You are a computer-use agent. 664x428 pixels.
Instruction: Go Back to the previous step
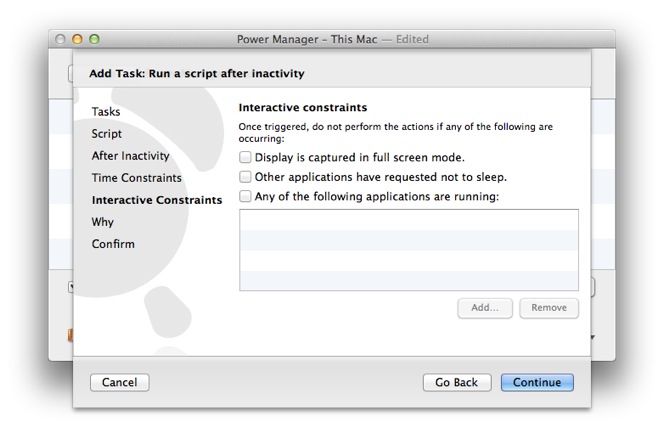(x=457, y=382)
